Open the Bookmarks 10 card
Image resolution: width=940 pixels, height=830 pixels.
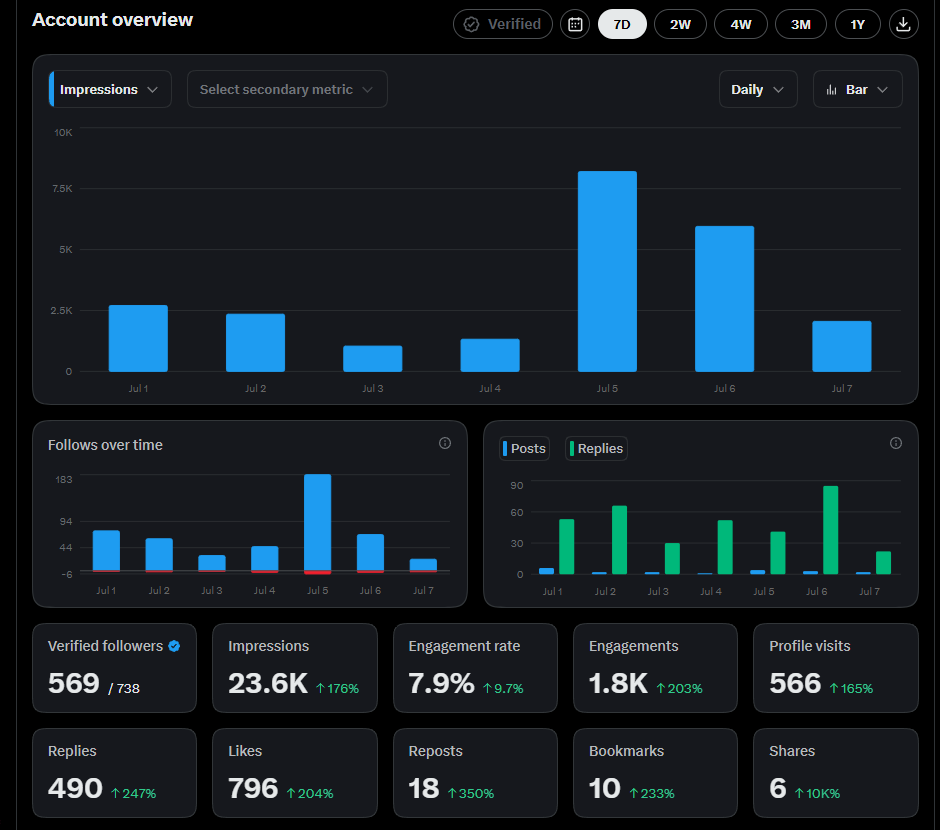655,773
